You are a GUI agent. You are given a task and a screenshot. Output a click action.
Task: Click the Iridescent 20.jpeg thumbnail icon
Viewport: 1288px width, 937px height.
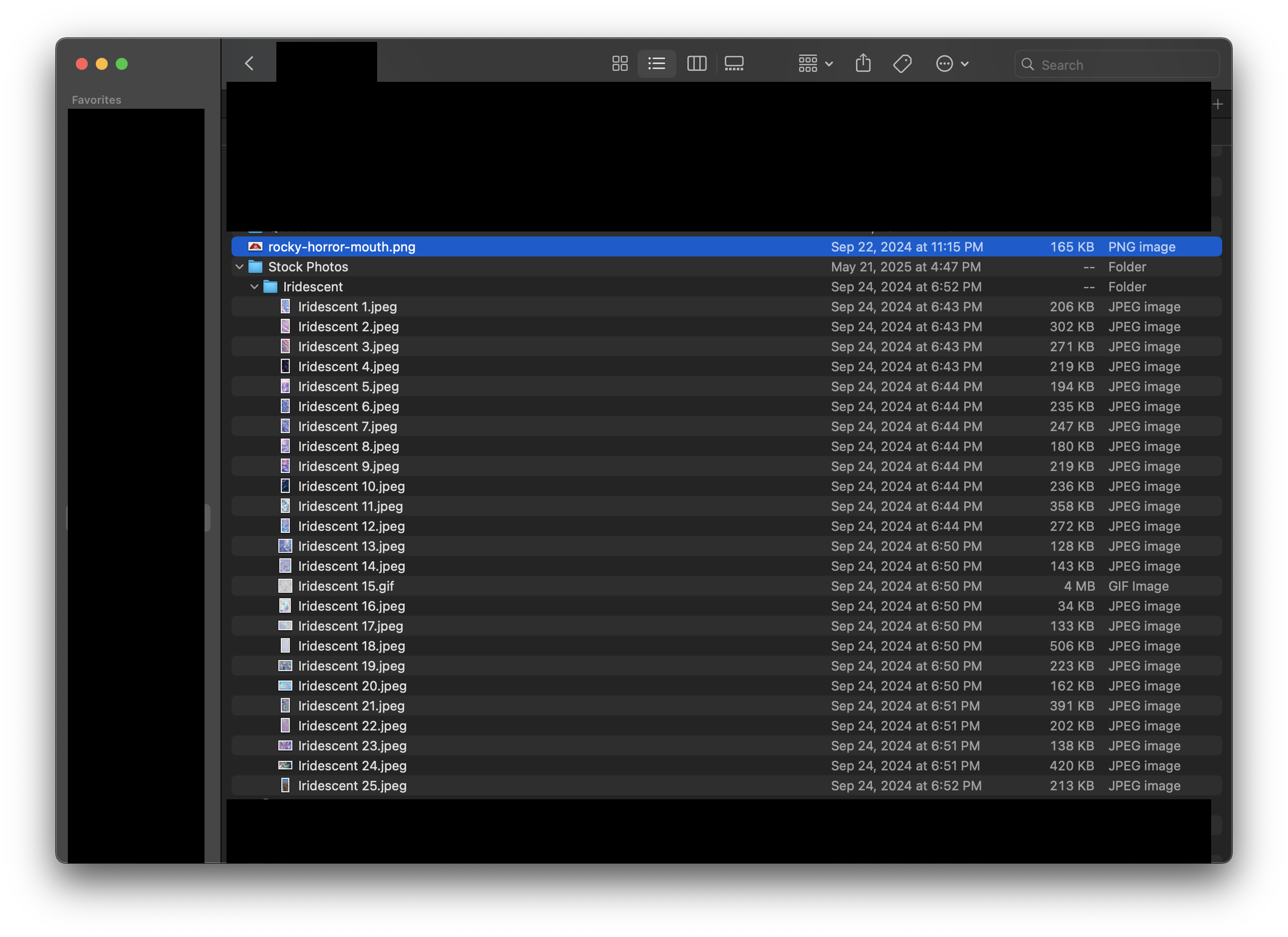pyautogui.click(x=285, y=686)
